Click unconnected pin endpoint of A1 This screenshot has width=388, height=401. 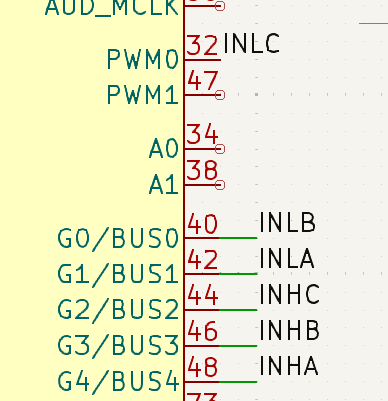(x=220, y=185)
